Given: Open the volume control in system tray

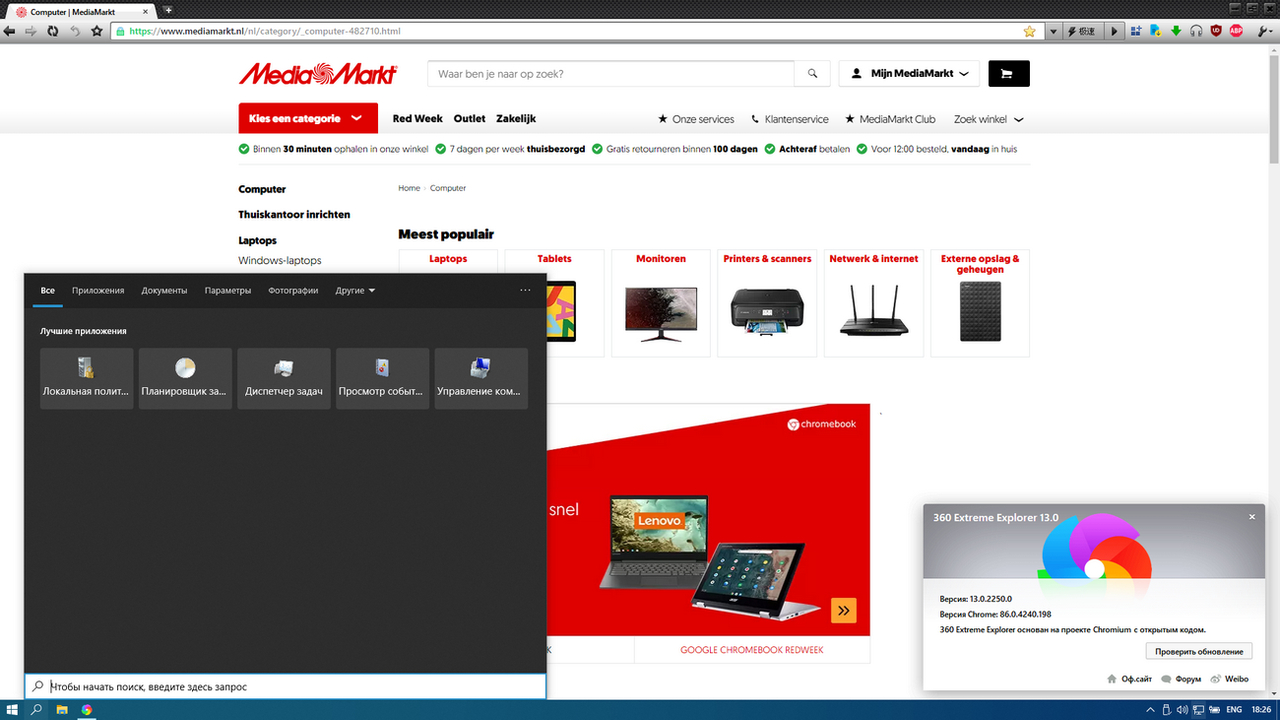Looking at the screenshot, I should [1183, 710].
